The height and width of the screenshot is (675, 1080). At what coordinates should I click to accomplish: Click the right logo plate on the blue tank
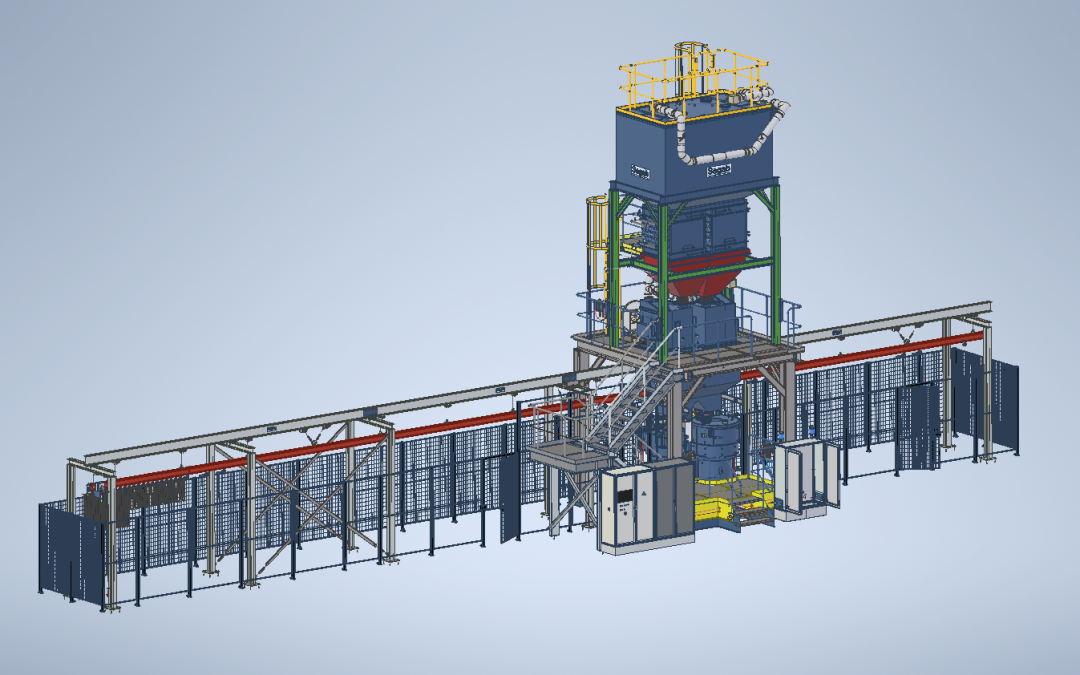coord(719,169)
